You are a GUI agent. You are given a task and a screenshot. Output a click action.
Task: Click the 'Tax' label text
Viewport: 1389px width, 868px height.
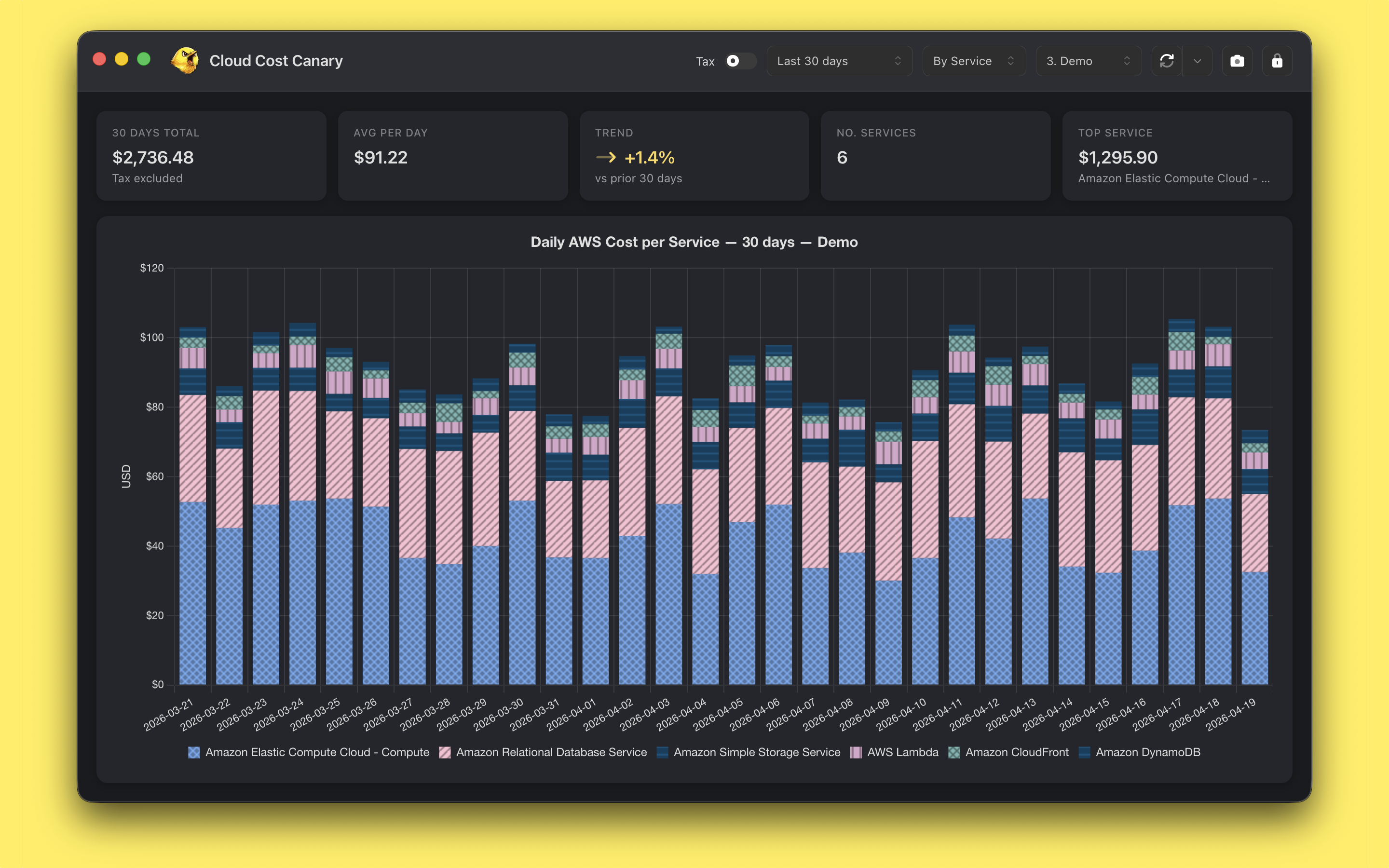705,61
